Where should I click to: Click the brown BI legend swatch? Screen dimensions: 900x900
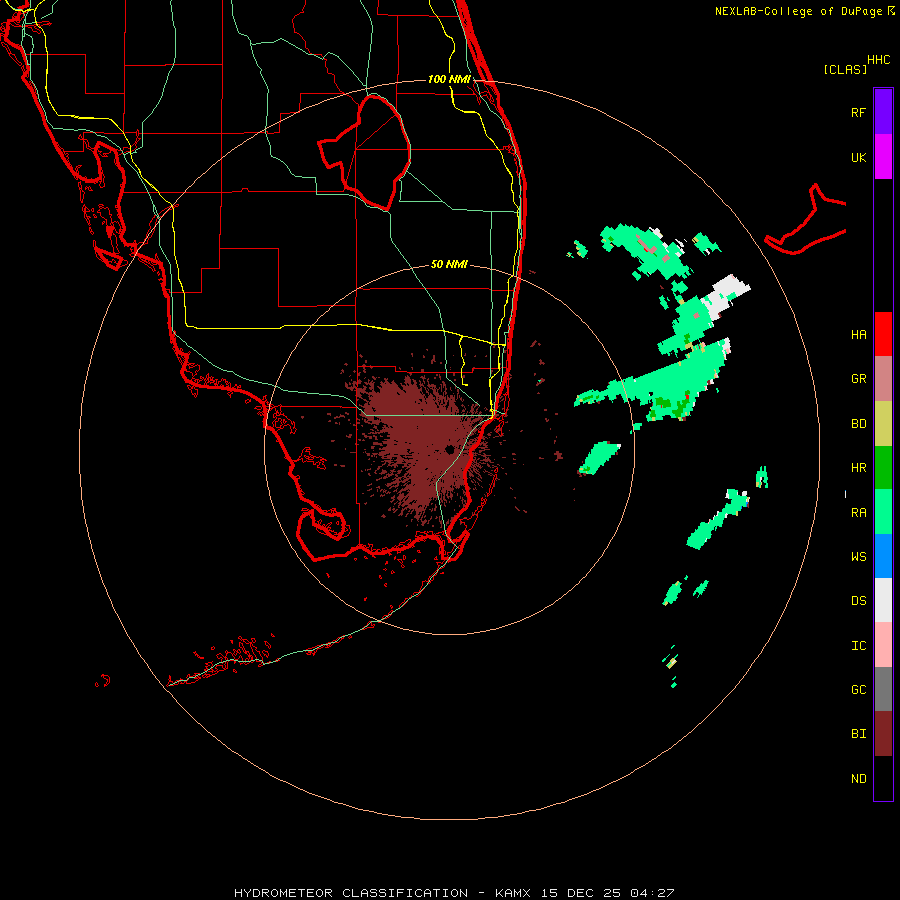(883, 734)
